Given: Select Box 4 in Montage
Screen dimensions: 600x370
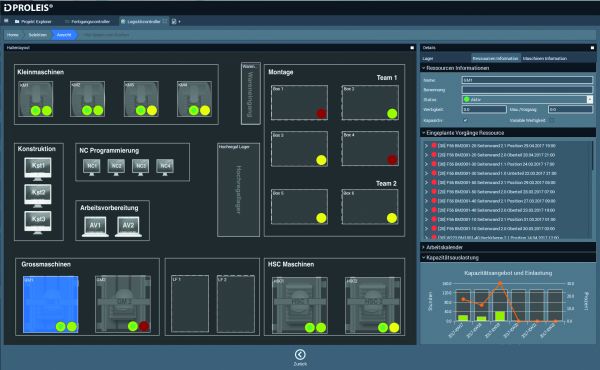Looking at the screenshot, I should coord(370,149).
